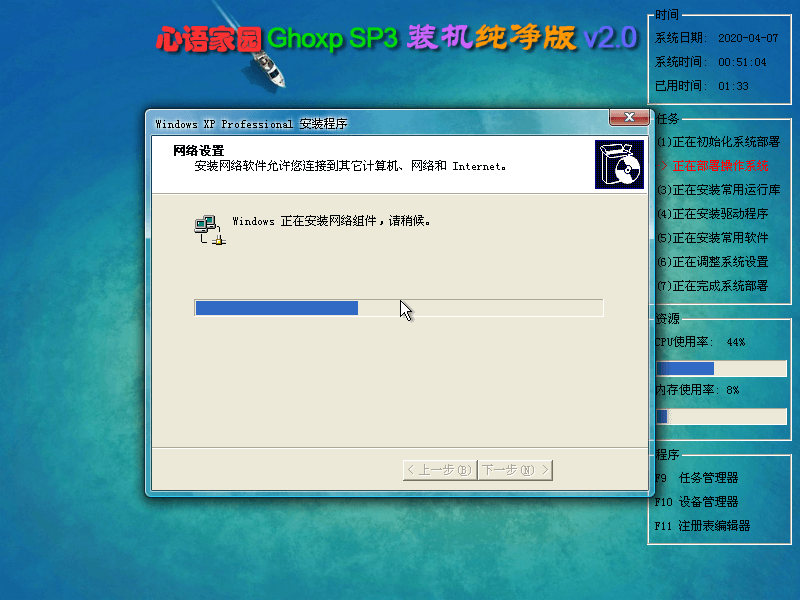800x600 pixels.
Task: Click the 心语家园 Ghoxp SP3 banner title
Action: pyautogui.click(x=397, y=38)
